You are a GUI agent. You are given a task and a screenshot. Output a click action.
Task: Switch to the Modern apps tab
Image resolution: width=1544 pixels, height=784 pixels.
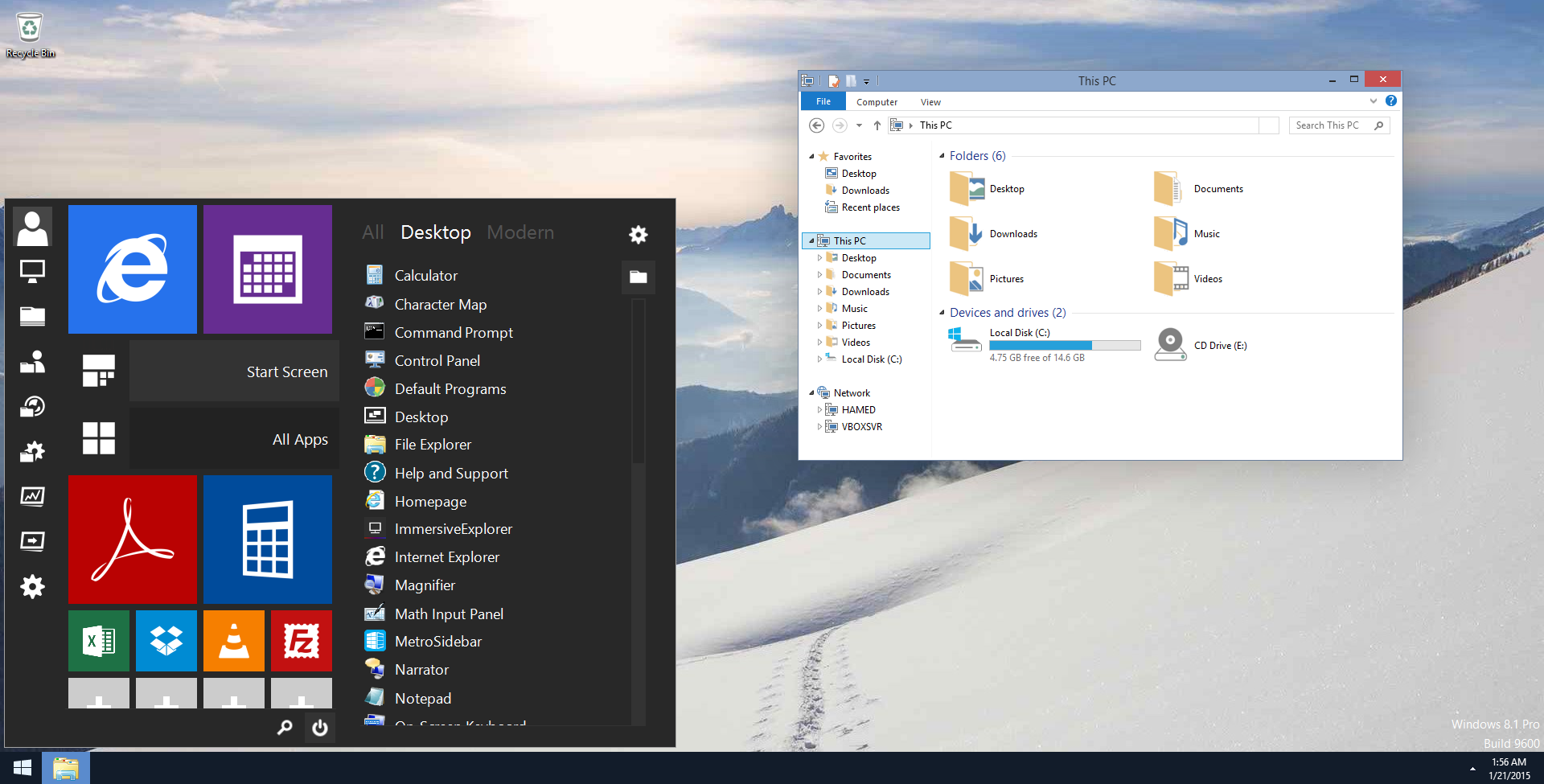519,232
